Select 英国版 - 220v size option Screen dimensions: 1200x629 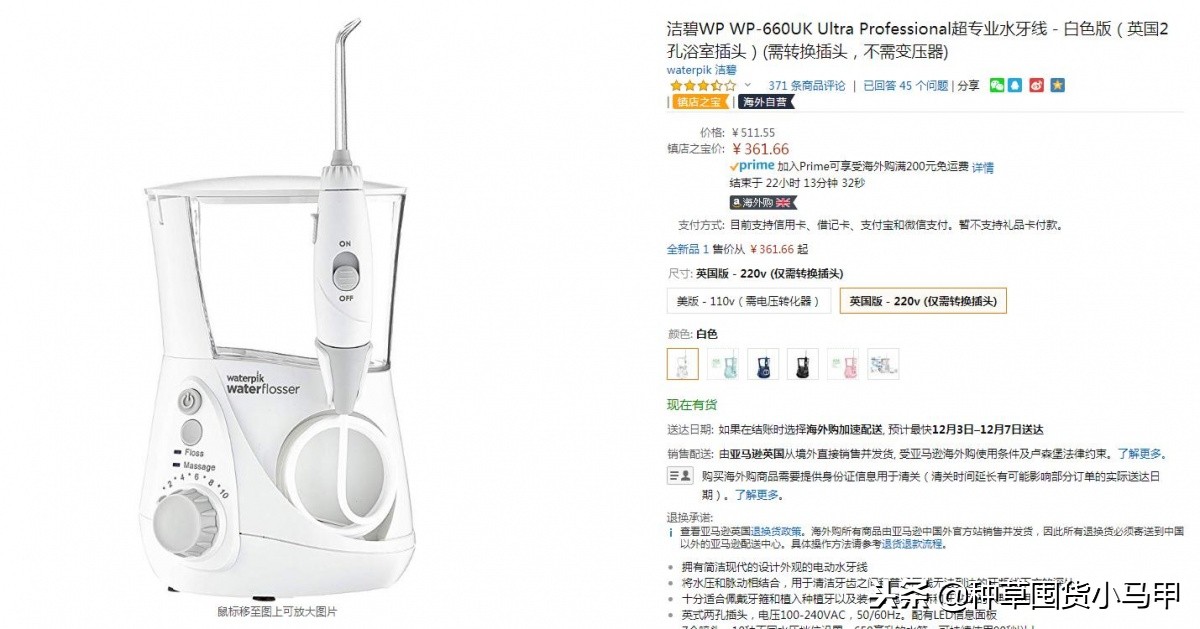(923, 300)
